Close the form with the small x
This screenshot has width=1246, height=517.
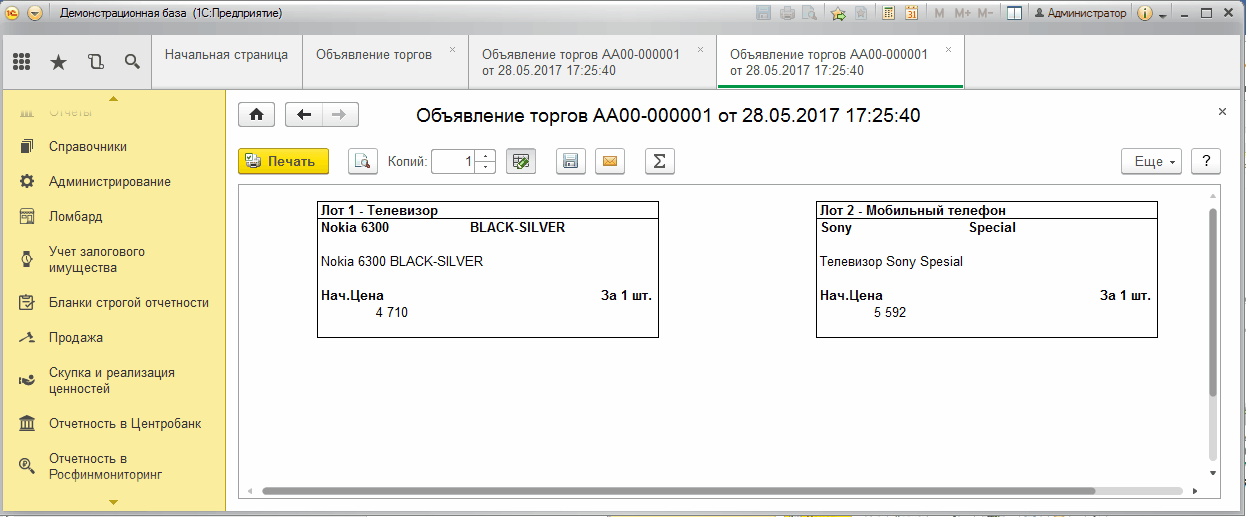1222,112
